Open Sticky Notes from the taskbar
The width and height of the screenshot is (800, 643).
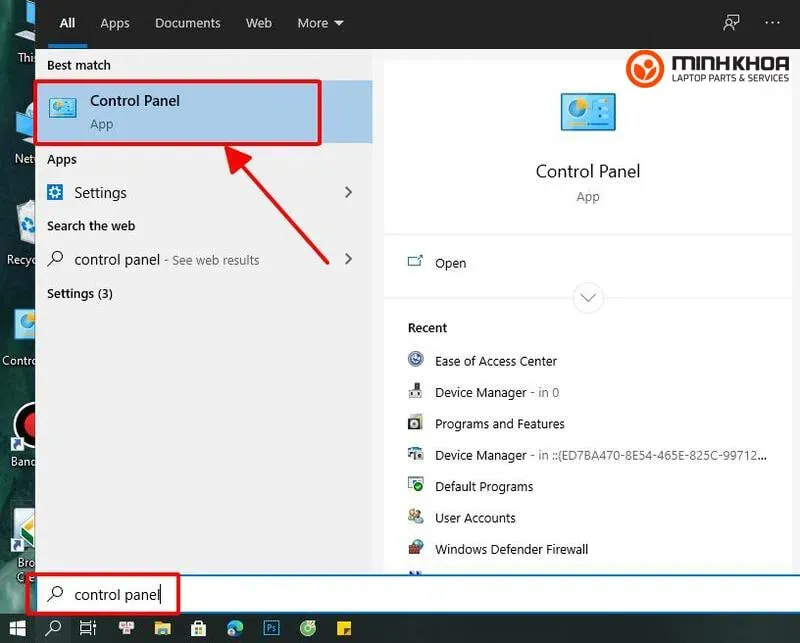pos(343,628)
